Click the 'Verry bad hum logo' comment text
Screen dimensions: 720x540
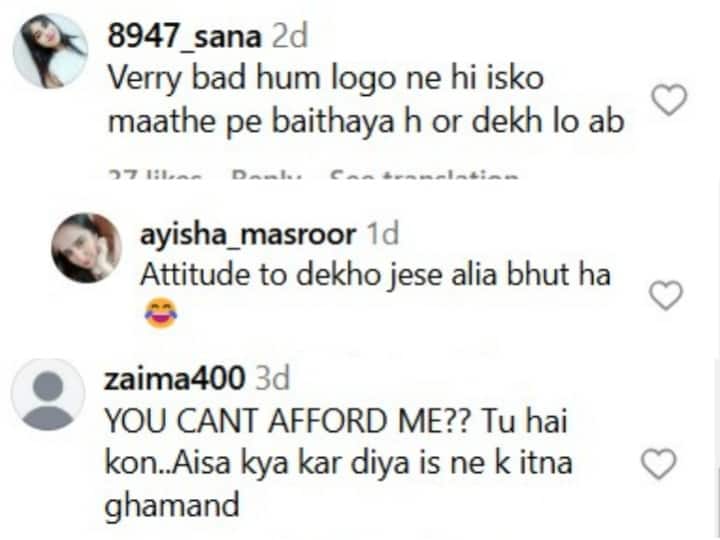[x=366, y=100]
